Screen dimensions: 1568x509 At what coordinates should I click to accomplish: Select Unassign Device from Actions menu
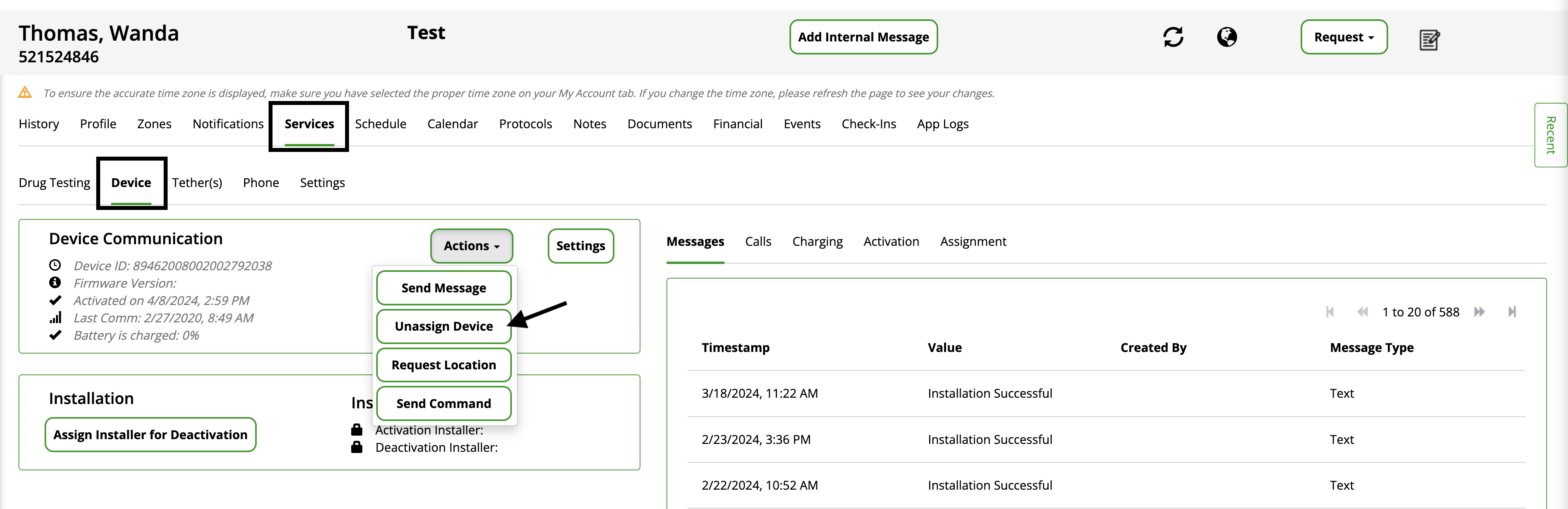coord(443,326)
